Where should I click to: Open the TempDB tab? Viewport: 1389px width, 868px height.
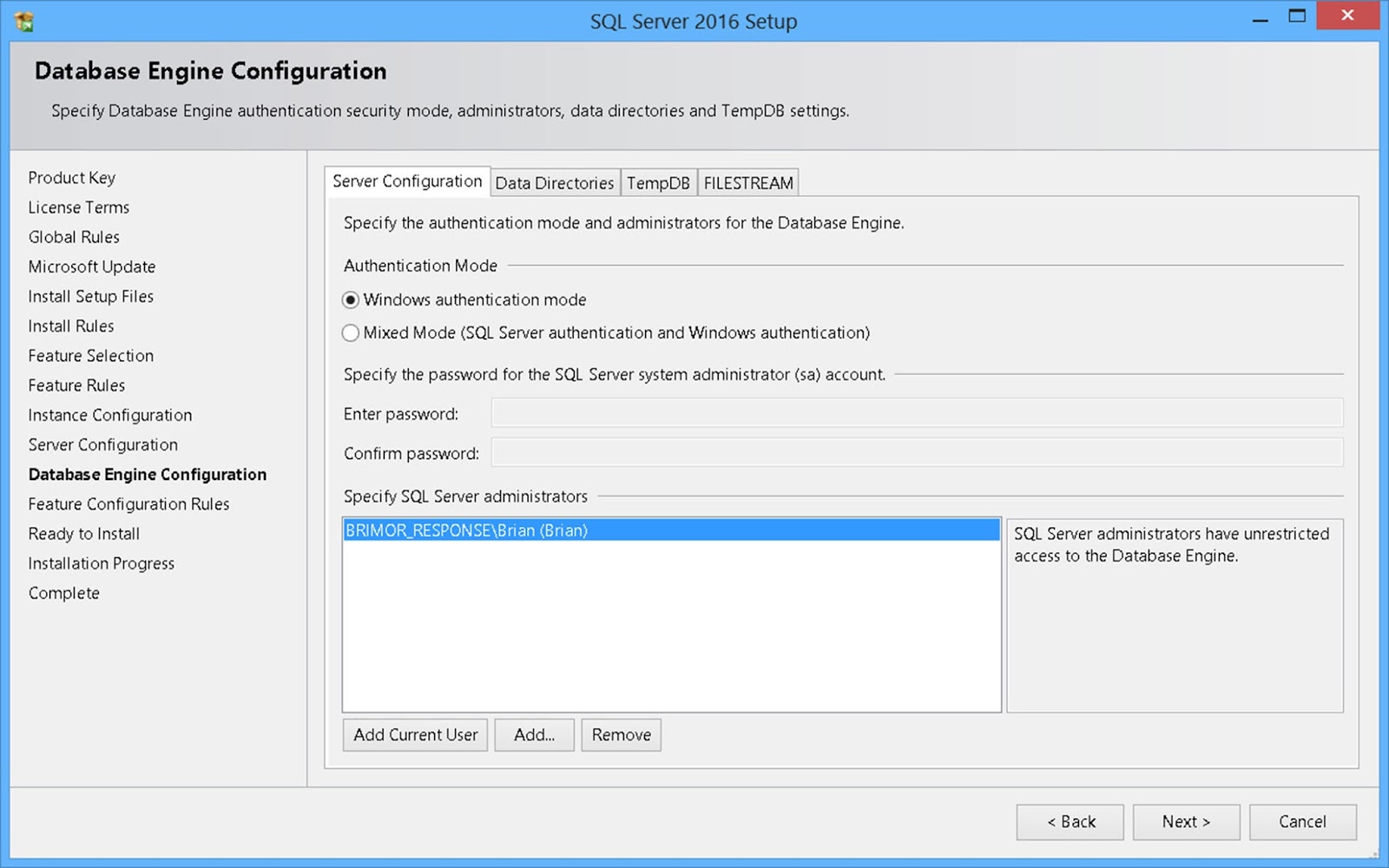tap(658, 182)
